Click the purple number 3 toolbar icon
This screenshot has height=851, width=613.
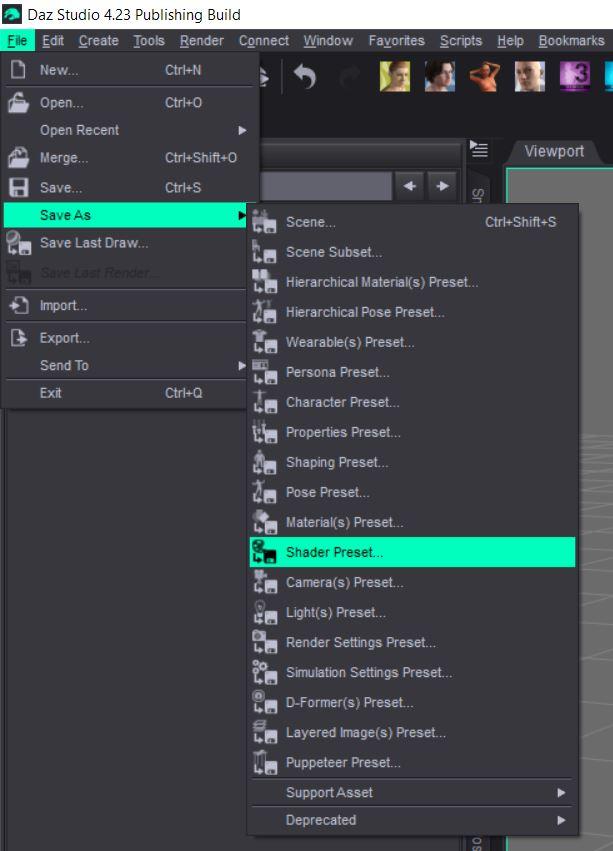point(575,77)
